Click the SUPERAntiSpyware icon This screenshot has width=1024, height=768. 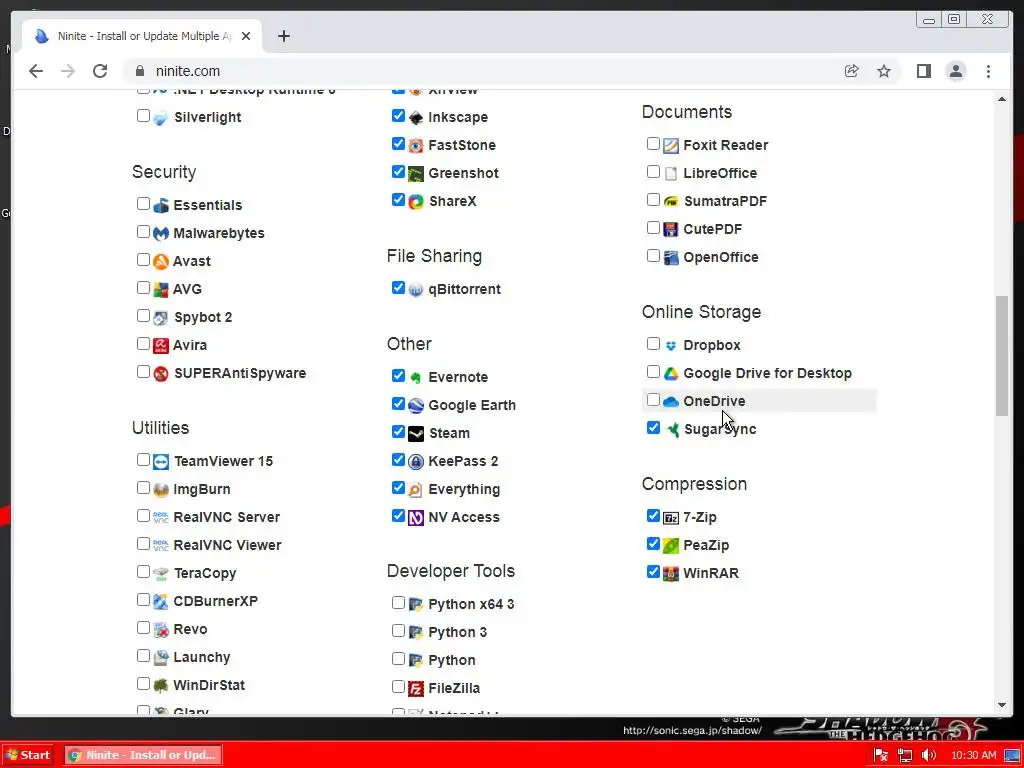click(x=161, y=374)
